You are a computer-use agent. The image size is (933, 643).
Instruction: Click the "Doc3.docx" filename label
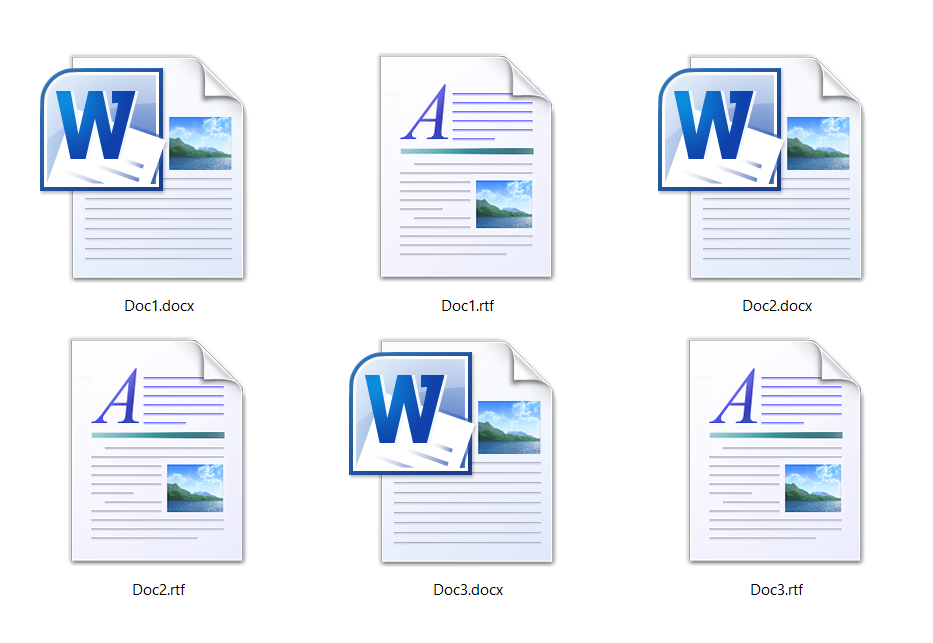pyautogui.click(x=467, y=590)
